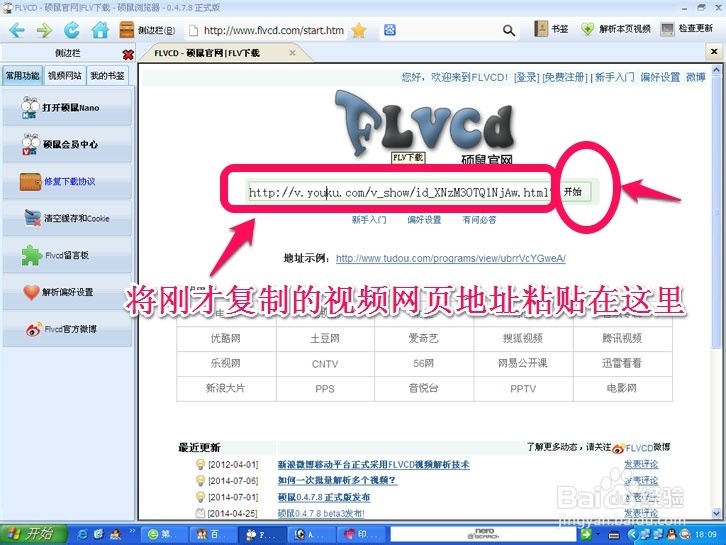Click 发表评论 link beside the 2012-04-01 news row

[x=641, y=464]
